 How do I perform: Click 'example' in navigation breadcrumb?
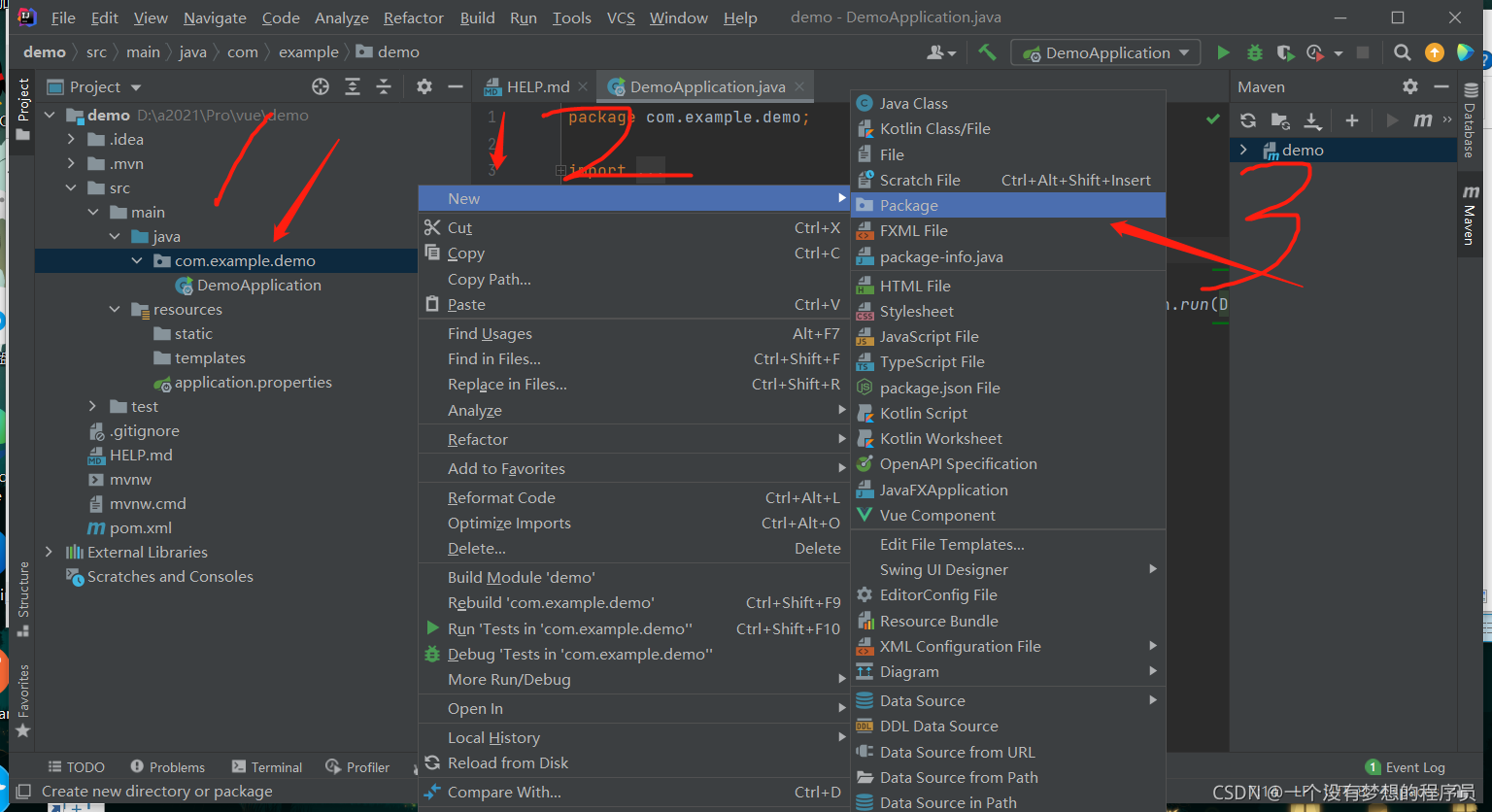point(309,51)
